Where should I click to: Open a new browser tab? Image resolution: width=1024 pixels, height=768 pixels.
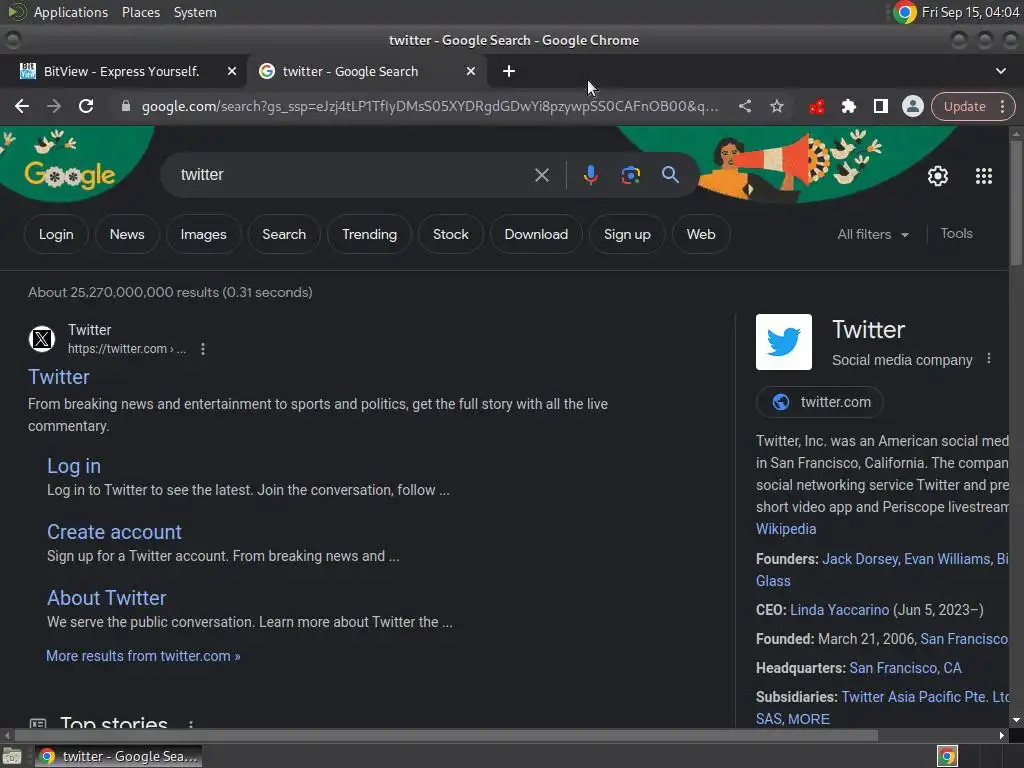coord(509,71)
